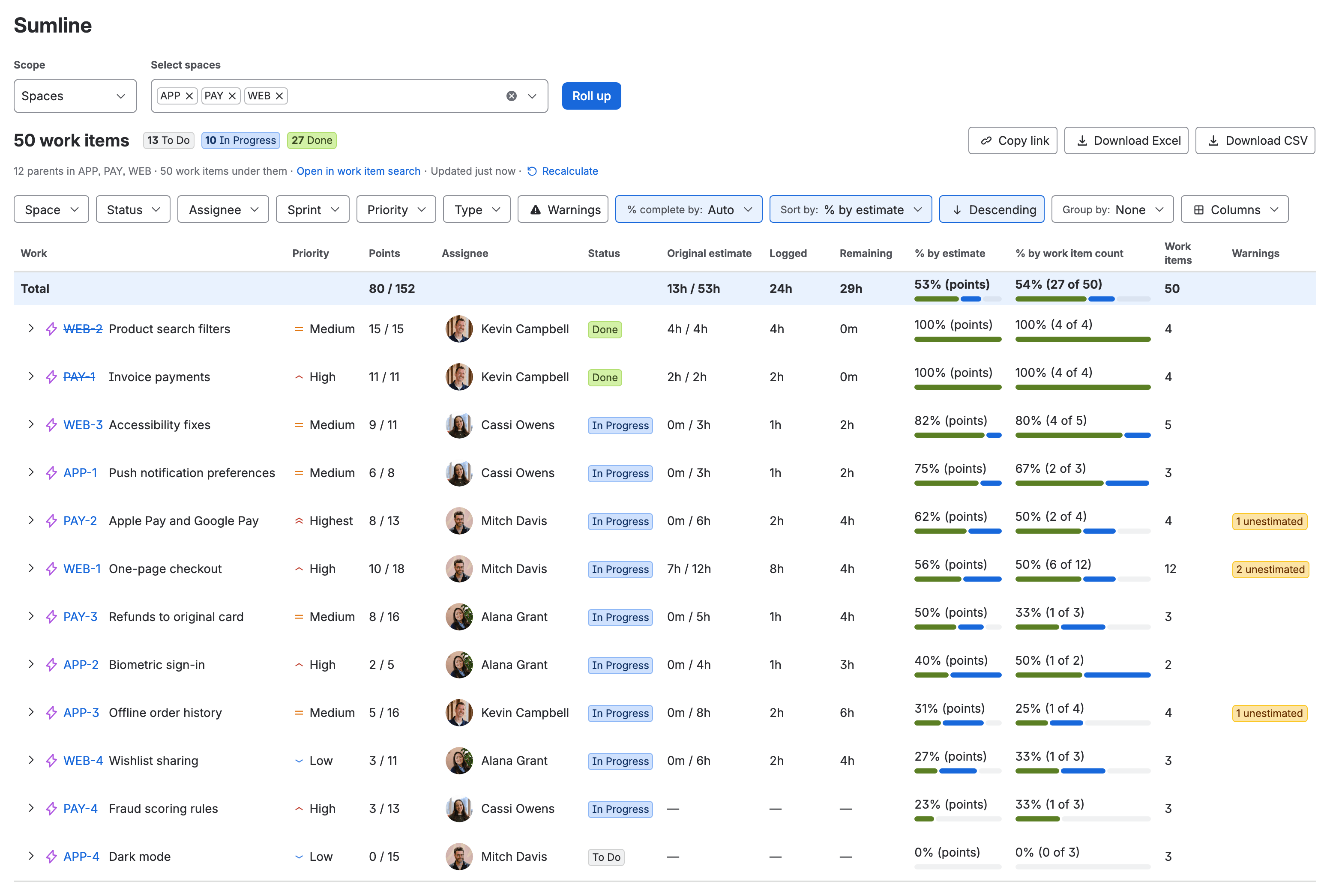This screenshot has height=896, width=1330.
Task: Click the epic icon beside WEB-4
Action: coord(51,761)
